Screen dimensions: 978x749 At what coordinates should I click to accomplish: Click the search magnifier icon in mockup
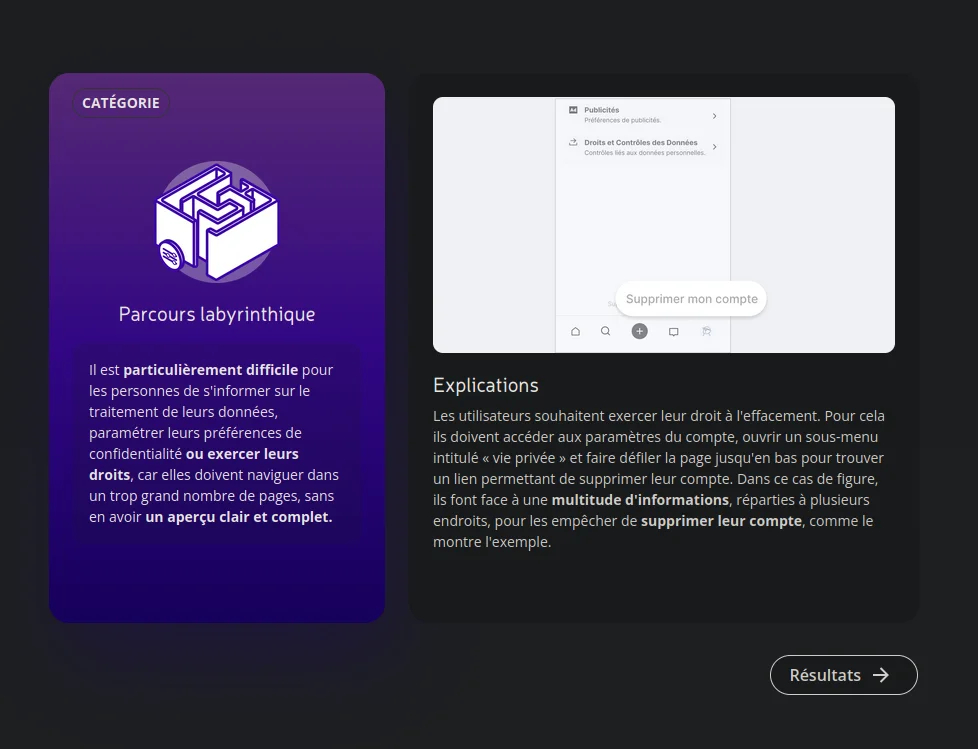tap(605, 331)
